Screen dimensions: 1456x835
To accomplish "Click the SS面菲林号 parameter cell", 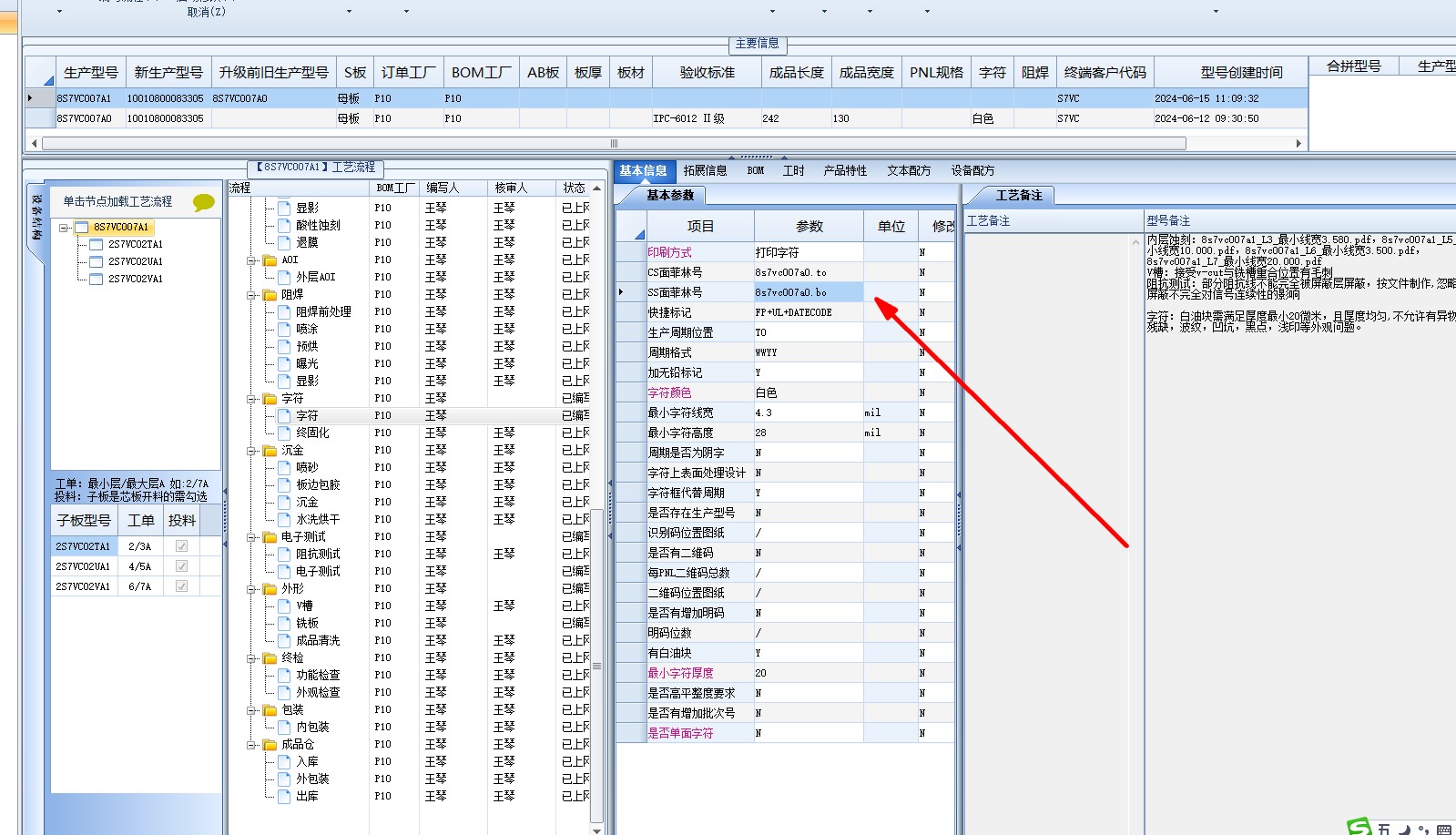I will tap(809, 292).
